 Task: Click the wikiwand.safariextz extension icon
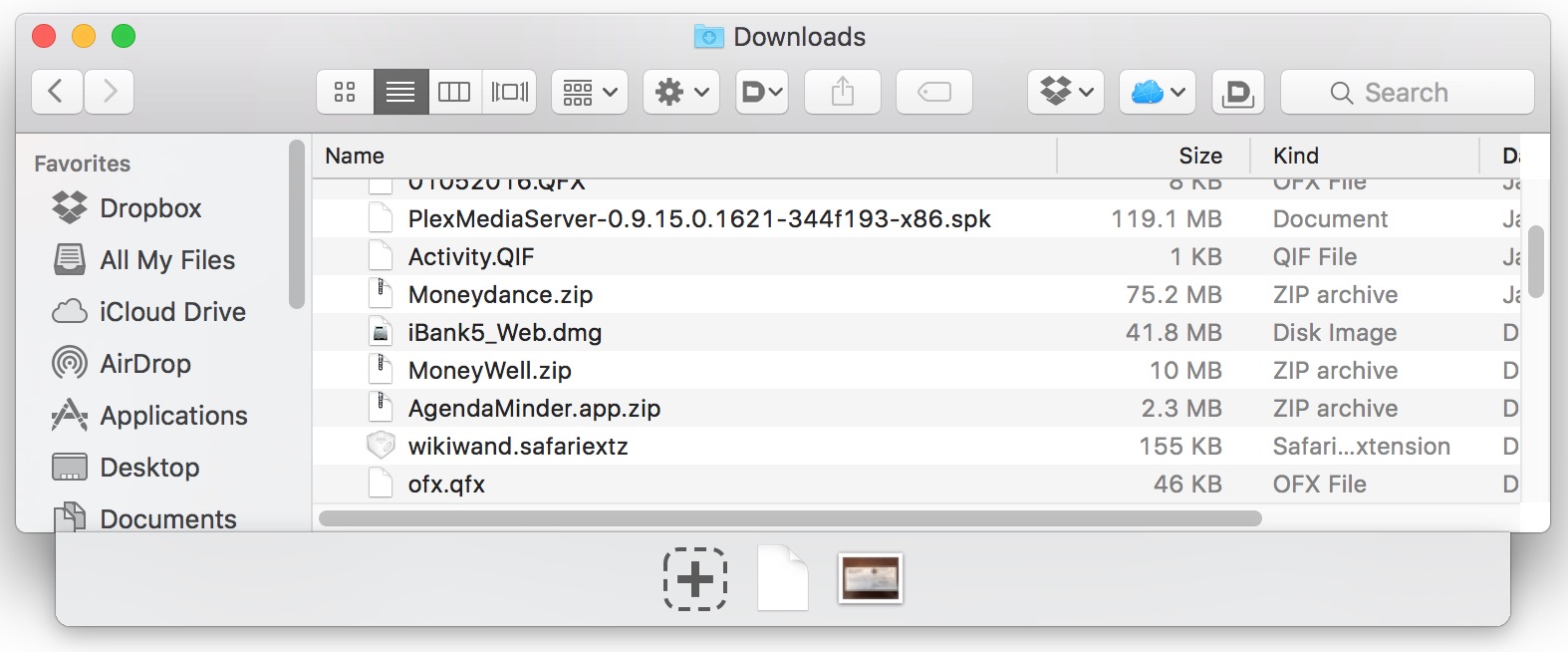tap(381, 446)
